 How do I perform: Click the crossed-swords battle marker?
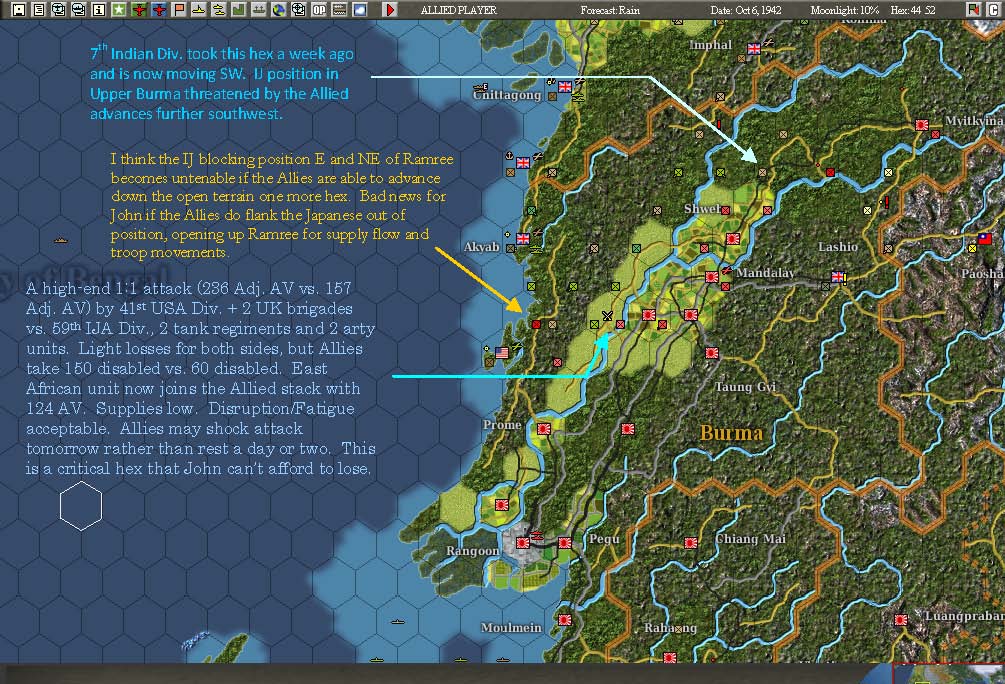(x=607, y=315)
